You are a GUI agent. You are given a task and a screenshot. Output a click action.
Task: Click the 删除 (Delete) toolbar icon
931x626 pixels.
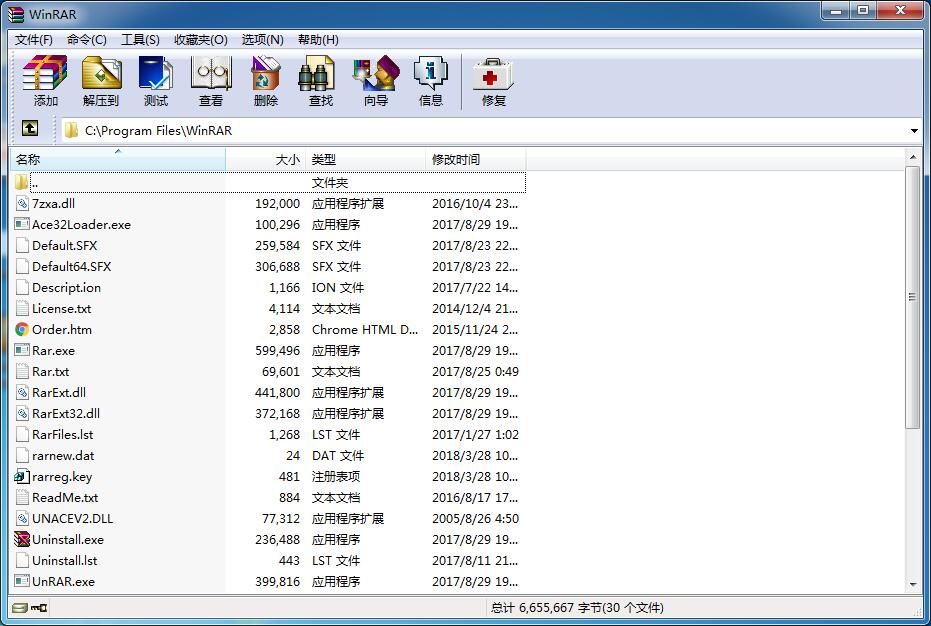click(x=265, y=73)
